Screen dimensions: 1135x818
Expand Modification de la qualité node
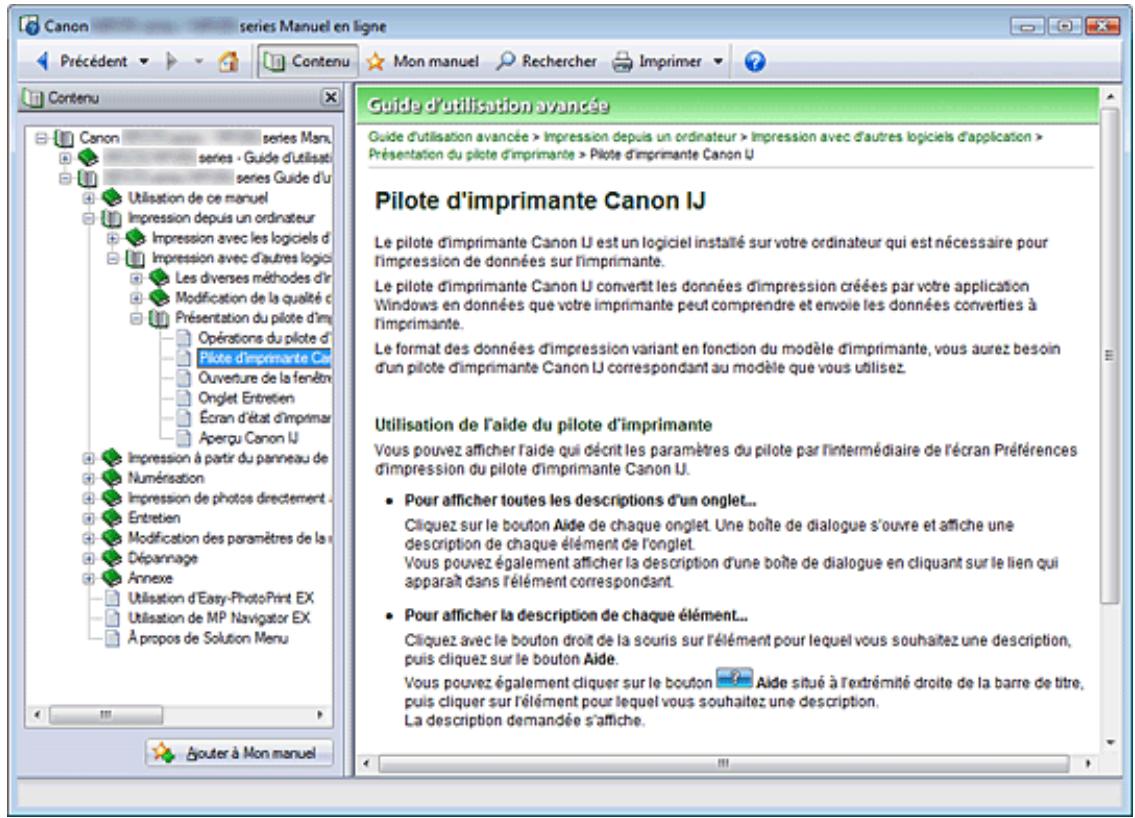click(x=135, y=298)
